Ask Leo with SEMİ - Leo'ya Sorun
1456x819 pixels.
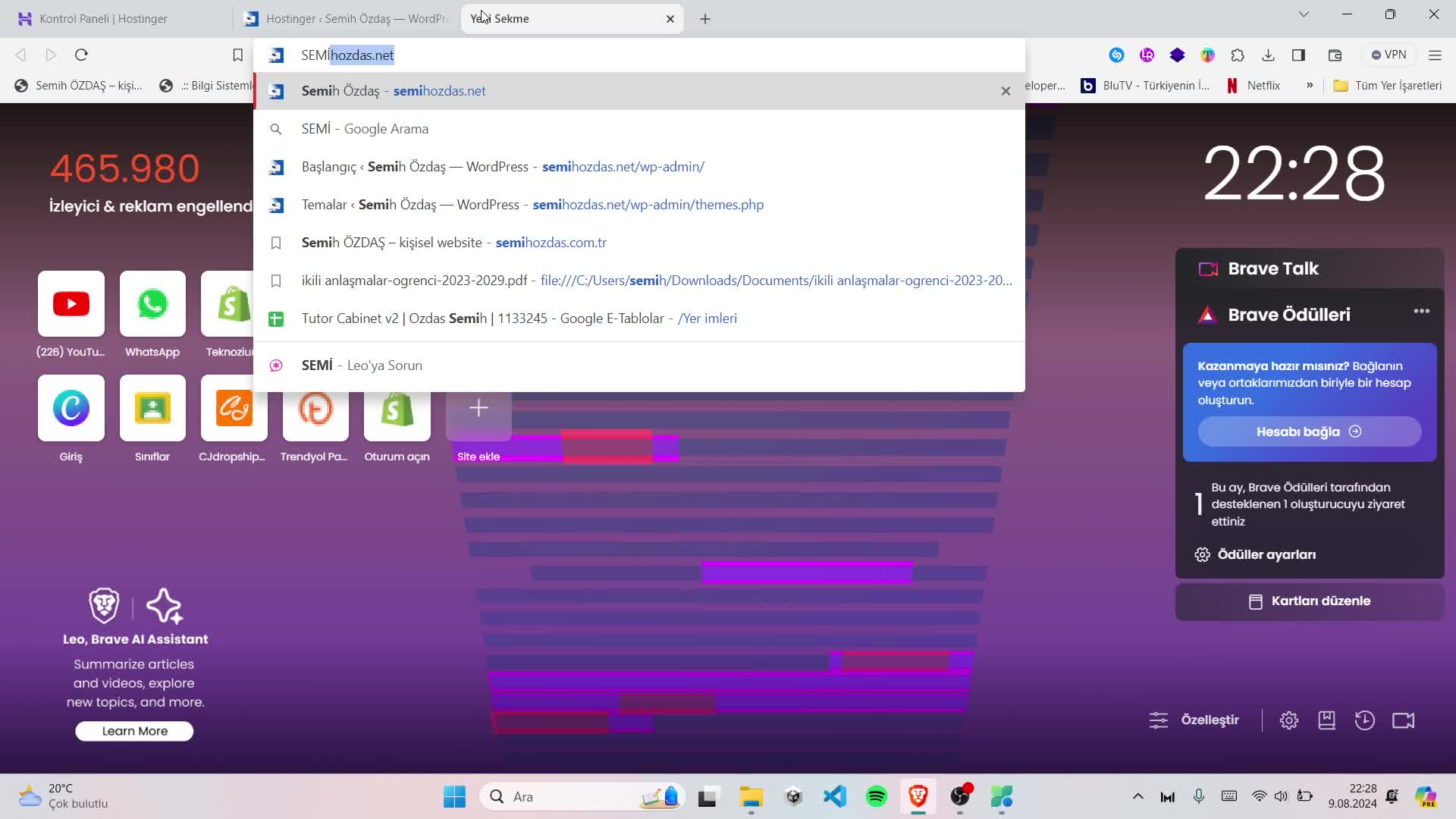pos(639,366)
